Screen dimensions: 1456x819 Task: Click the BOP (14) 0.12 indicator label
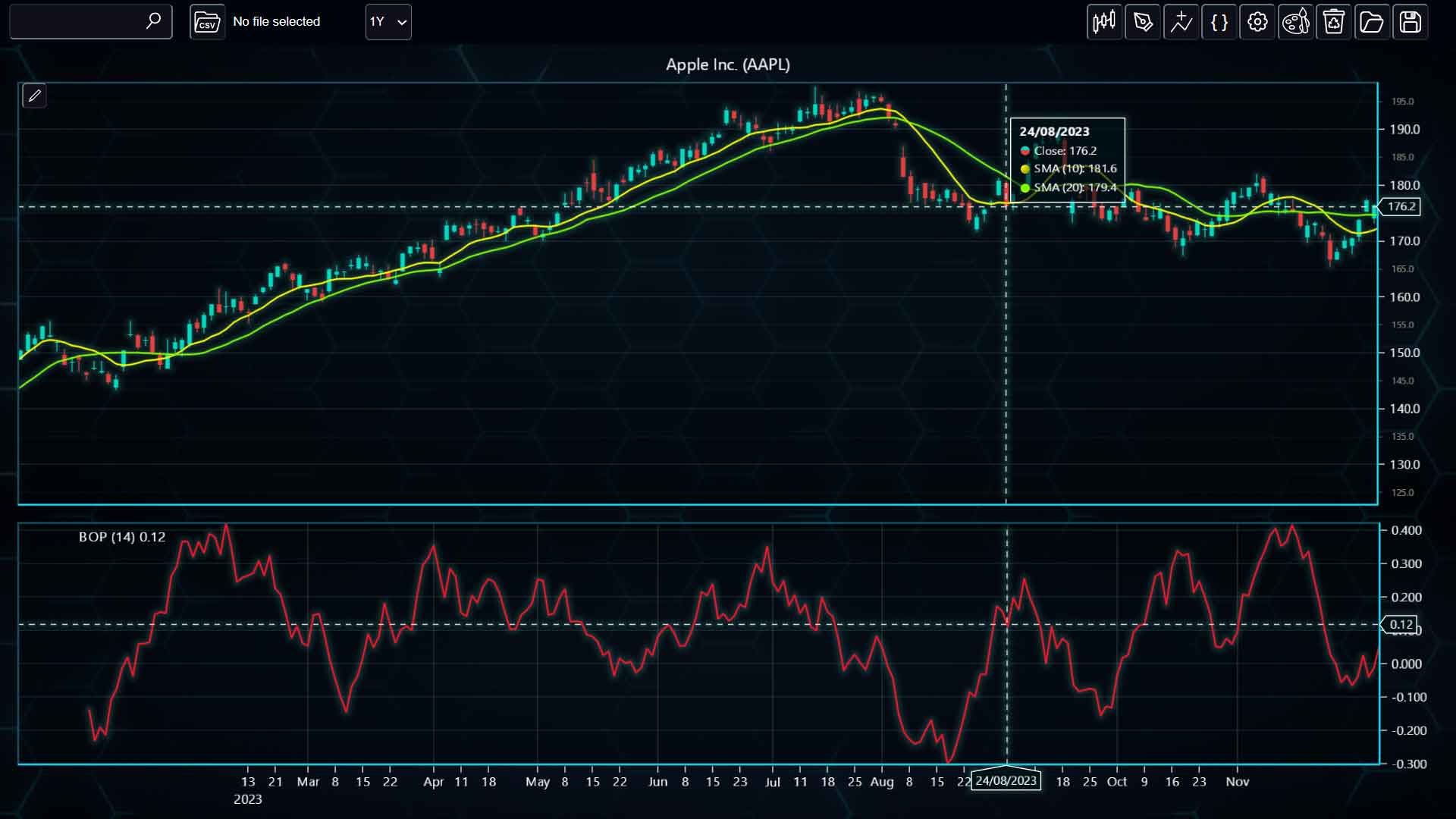pyautogui.click(x=122, y=537)
